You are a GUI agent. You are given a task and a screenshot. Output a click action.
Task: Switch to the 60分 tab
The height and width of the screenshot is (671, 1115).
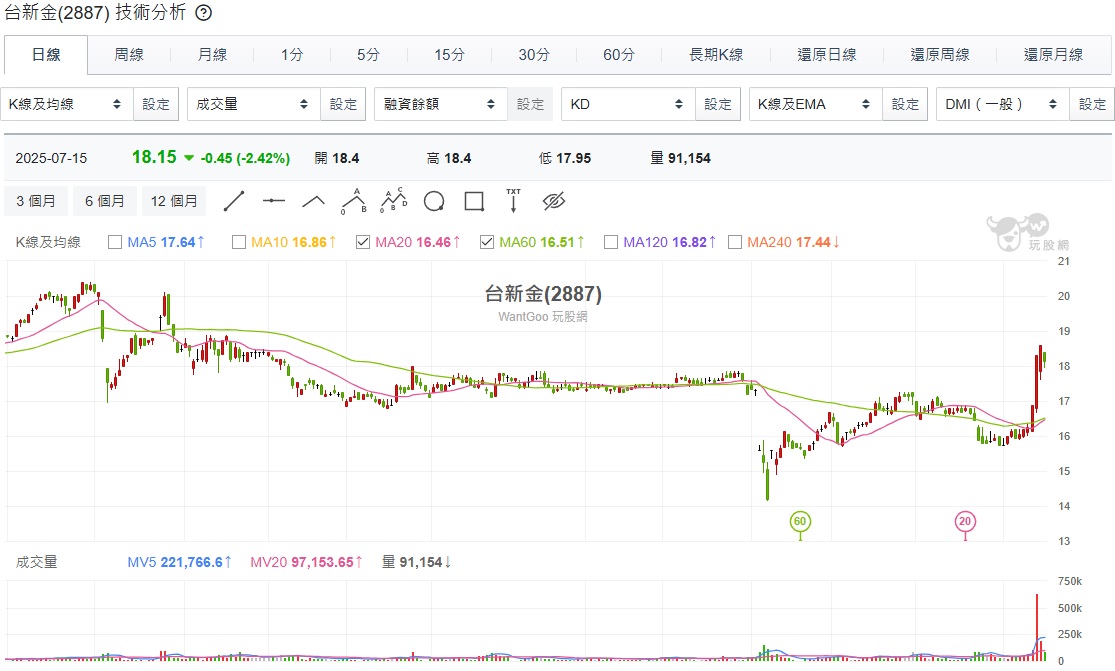point(619,55)
